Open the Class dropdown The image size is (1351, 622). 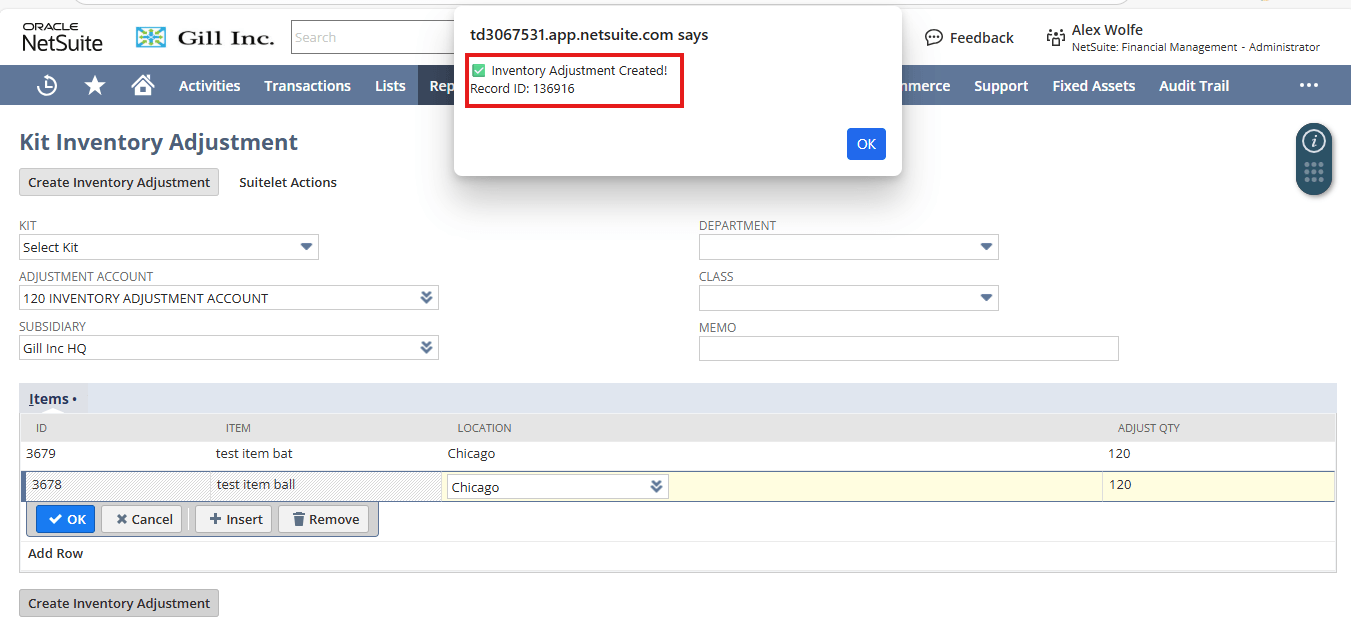point(986,298)
